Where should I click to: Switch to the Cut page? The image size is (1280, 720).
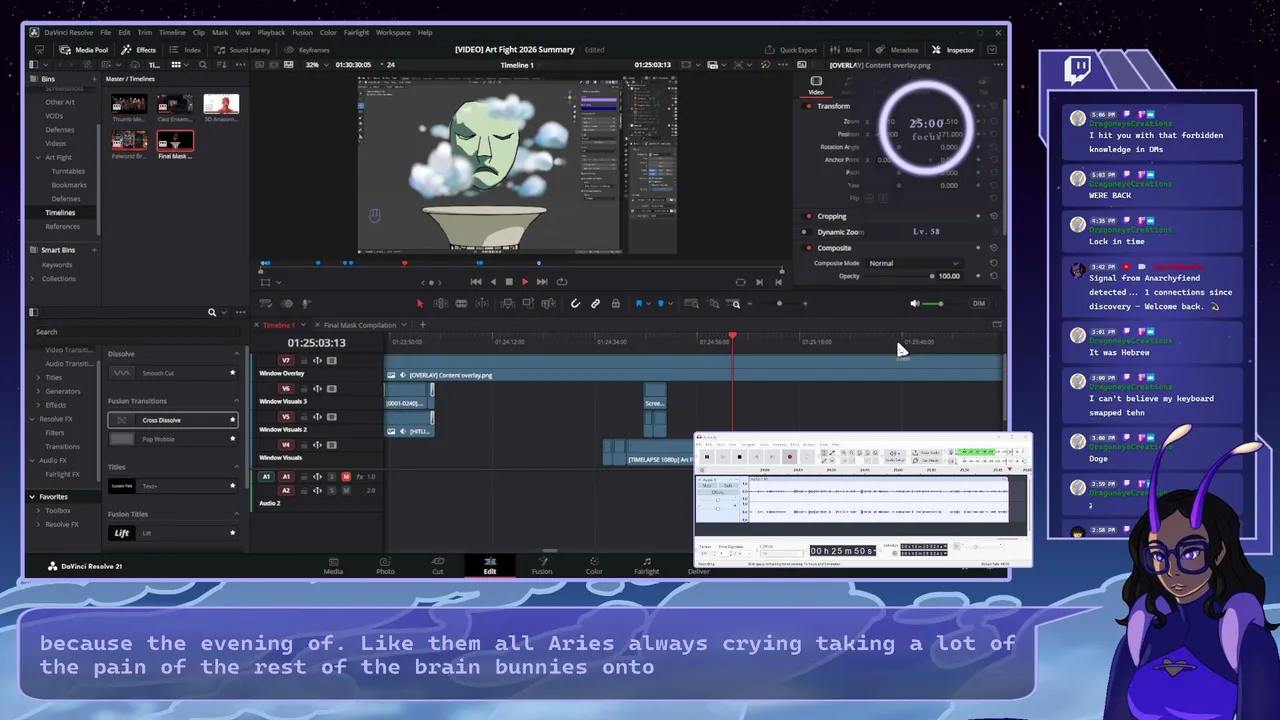click(437, 566)
